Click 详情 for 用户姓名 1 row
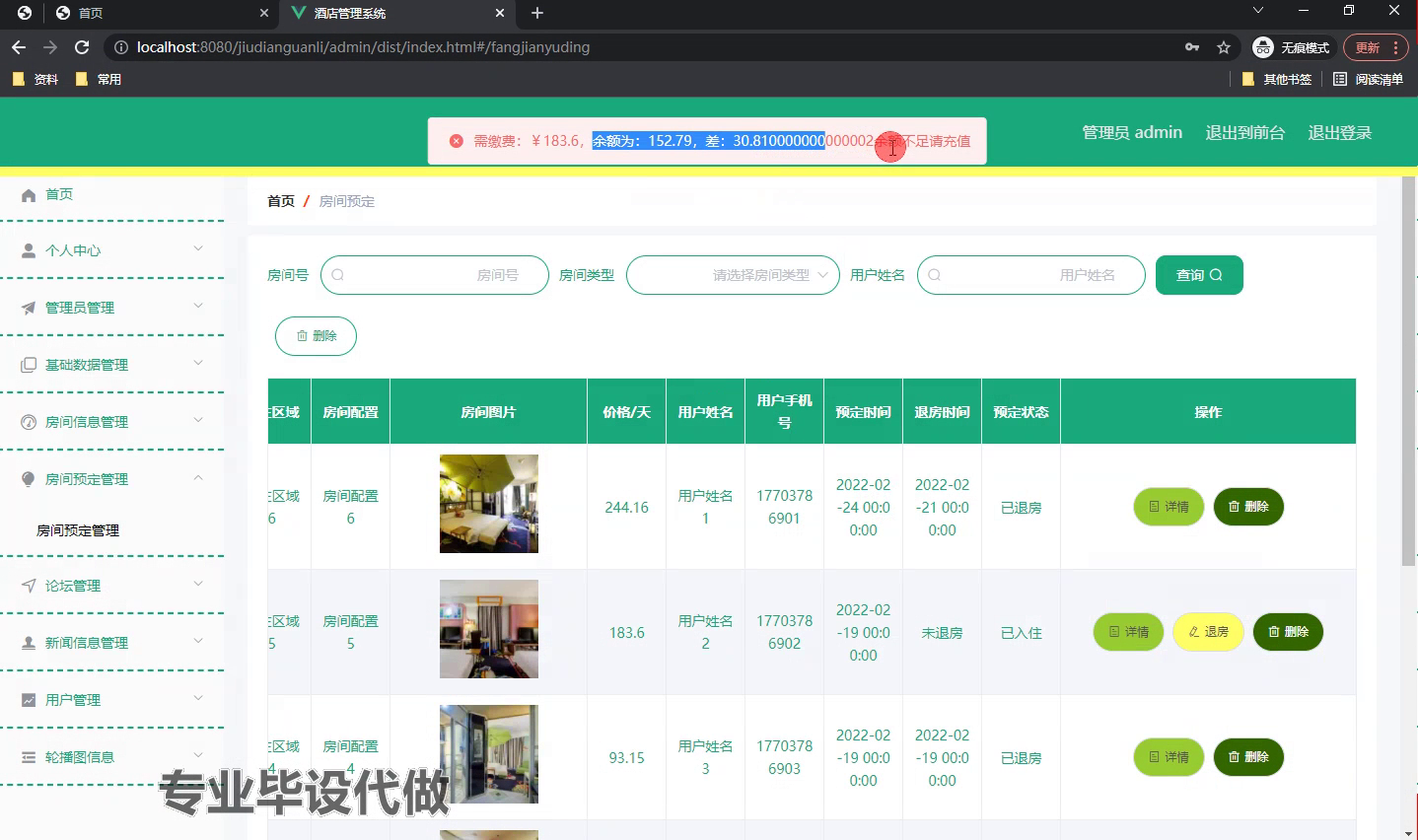 point(1169,507)
